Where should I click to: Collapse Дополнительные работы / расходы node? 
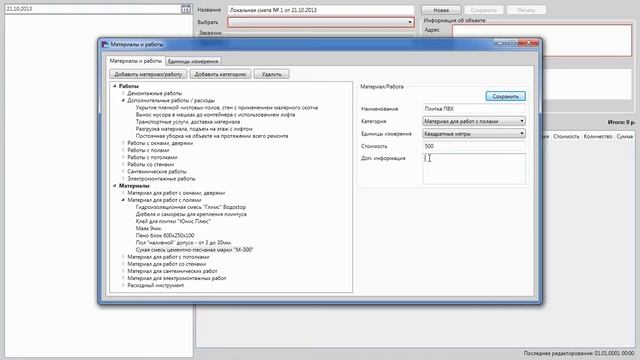[123, 100]
